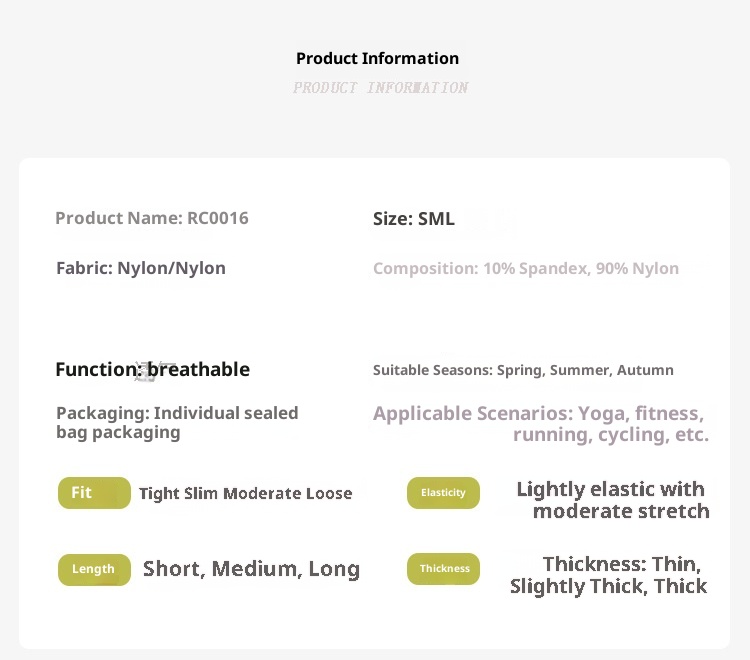Select the Composition 10% Spandex text
Screen dimensions: 750x660
coord(526,268)
